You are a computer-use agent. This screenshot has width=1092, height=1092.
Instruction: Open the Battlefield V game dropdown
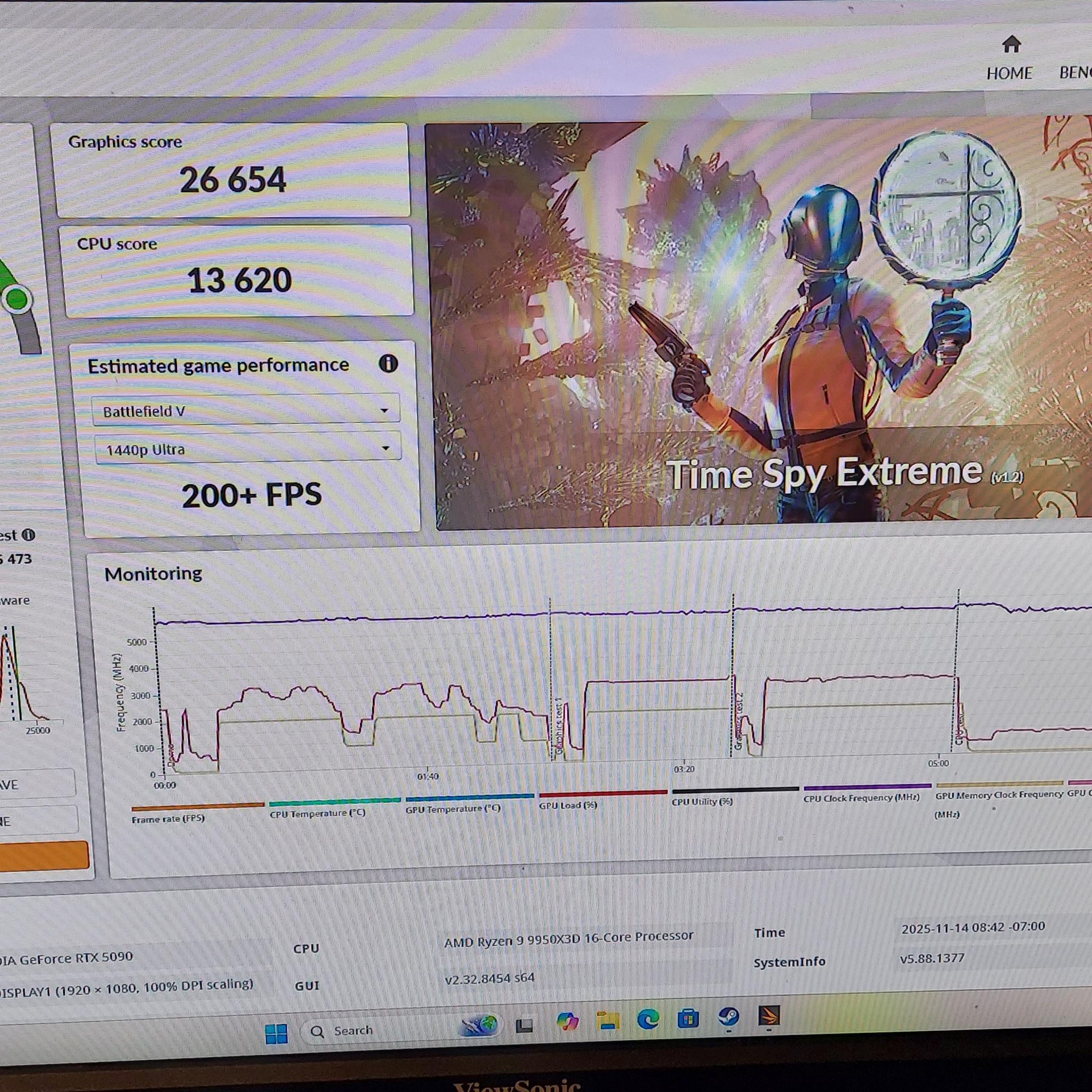pyautogui.click(x=245, y=411)
